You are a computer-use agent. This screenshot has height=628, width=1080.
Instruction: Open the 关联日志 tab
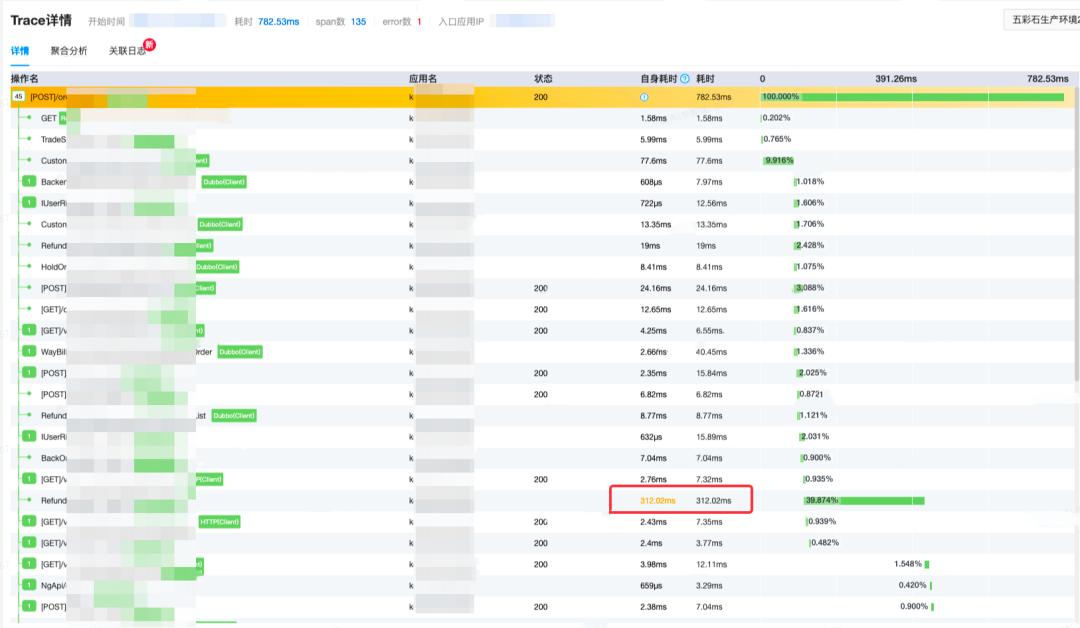click(127, 51)
